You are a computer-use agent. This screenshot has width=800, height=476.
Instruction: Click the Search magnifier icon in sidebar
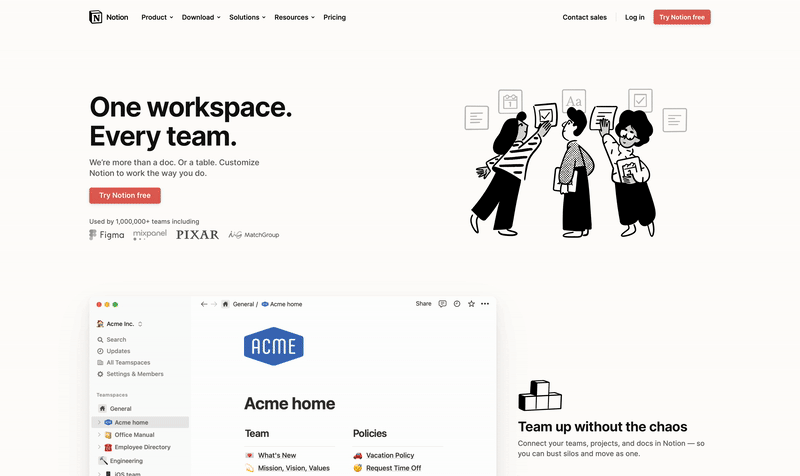(100, 339)
